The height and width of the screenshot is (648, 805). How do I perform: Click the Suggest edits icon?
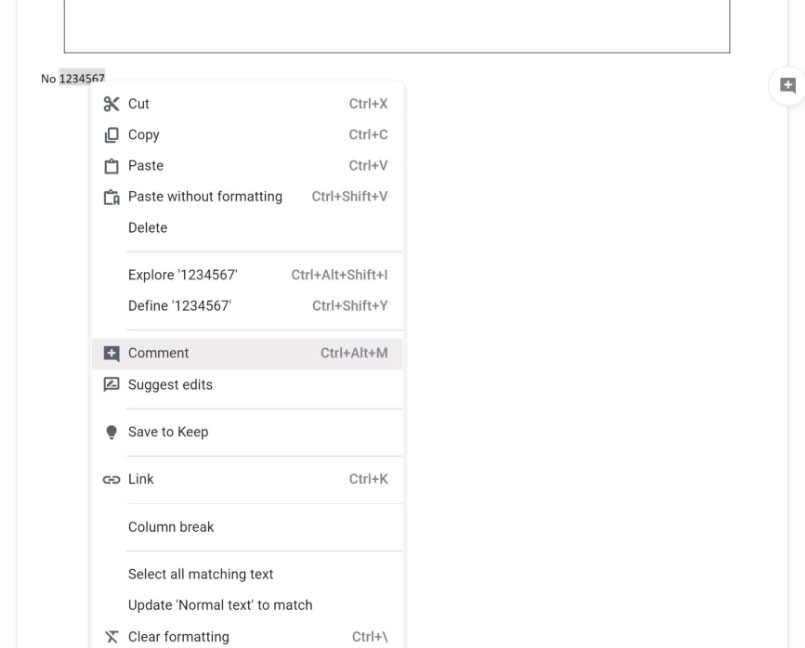coord(111,385)
